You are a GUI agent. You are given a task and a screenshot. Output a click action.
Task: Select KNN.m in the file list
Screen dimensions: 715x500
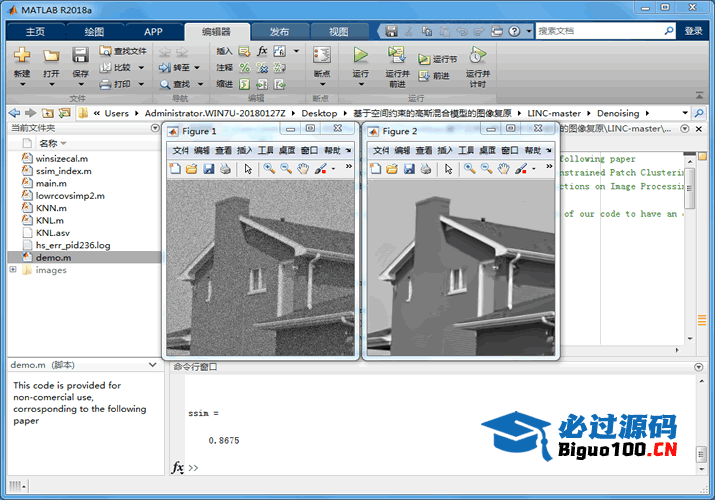coord(85,208)
